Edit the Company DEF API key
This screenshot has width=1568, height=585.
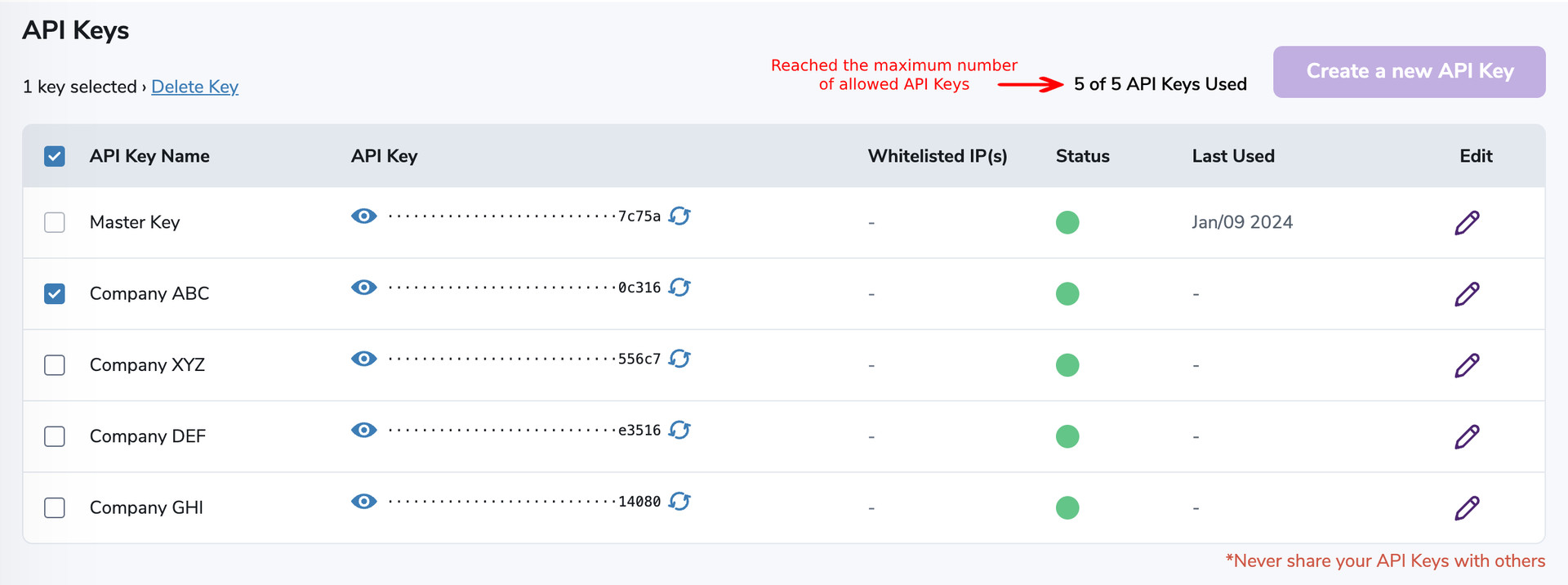point(1466,436)
